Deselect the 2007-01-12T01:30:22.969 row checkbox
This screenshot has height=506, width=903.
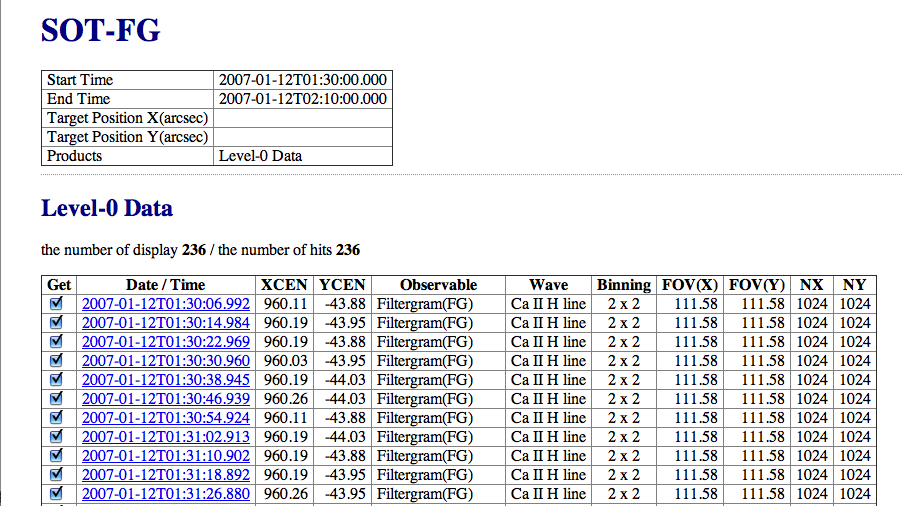(57, 341)
